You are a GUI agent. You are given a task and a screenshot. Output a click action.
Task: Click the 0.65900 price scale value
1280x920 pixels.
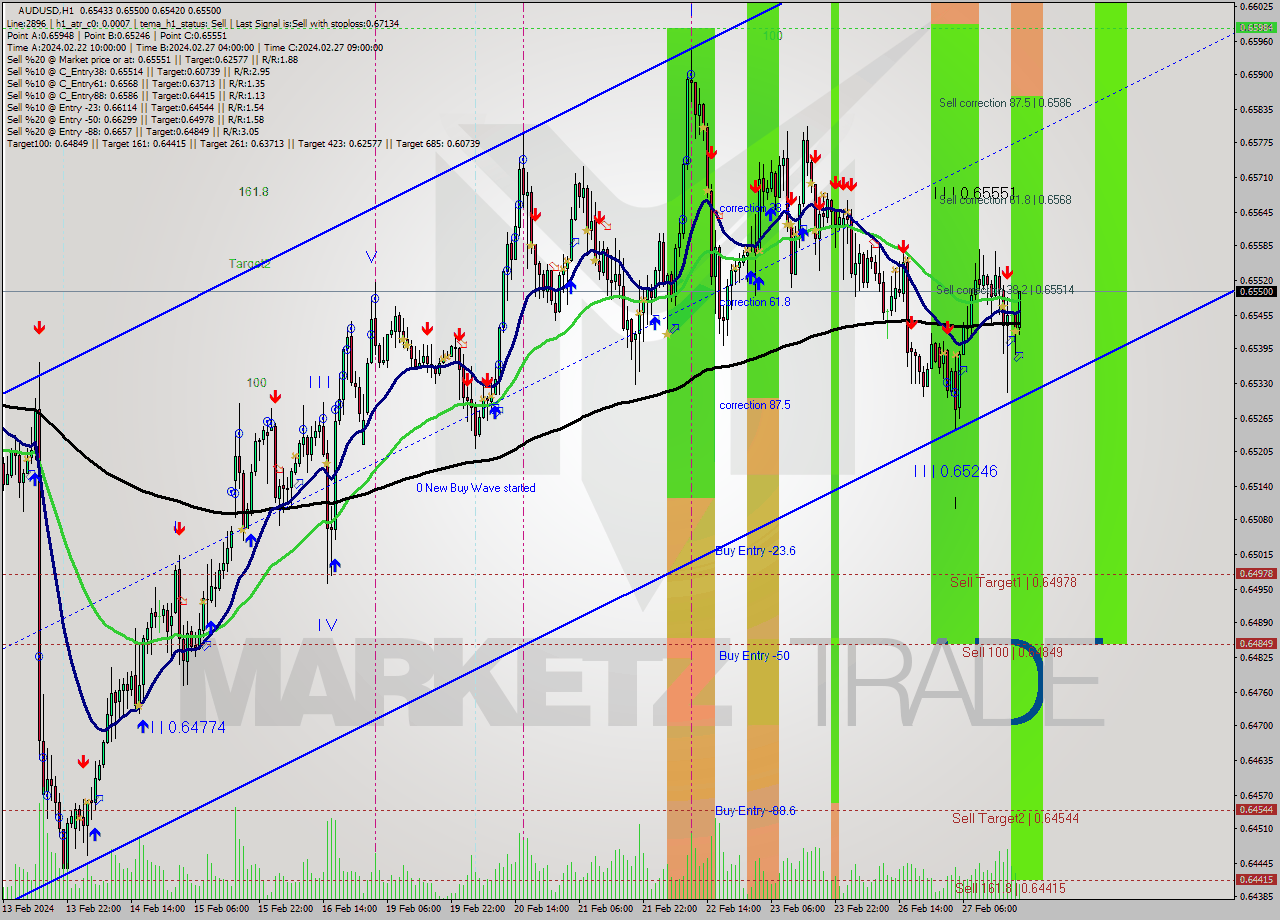(x=1256, y=74)
